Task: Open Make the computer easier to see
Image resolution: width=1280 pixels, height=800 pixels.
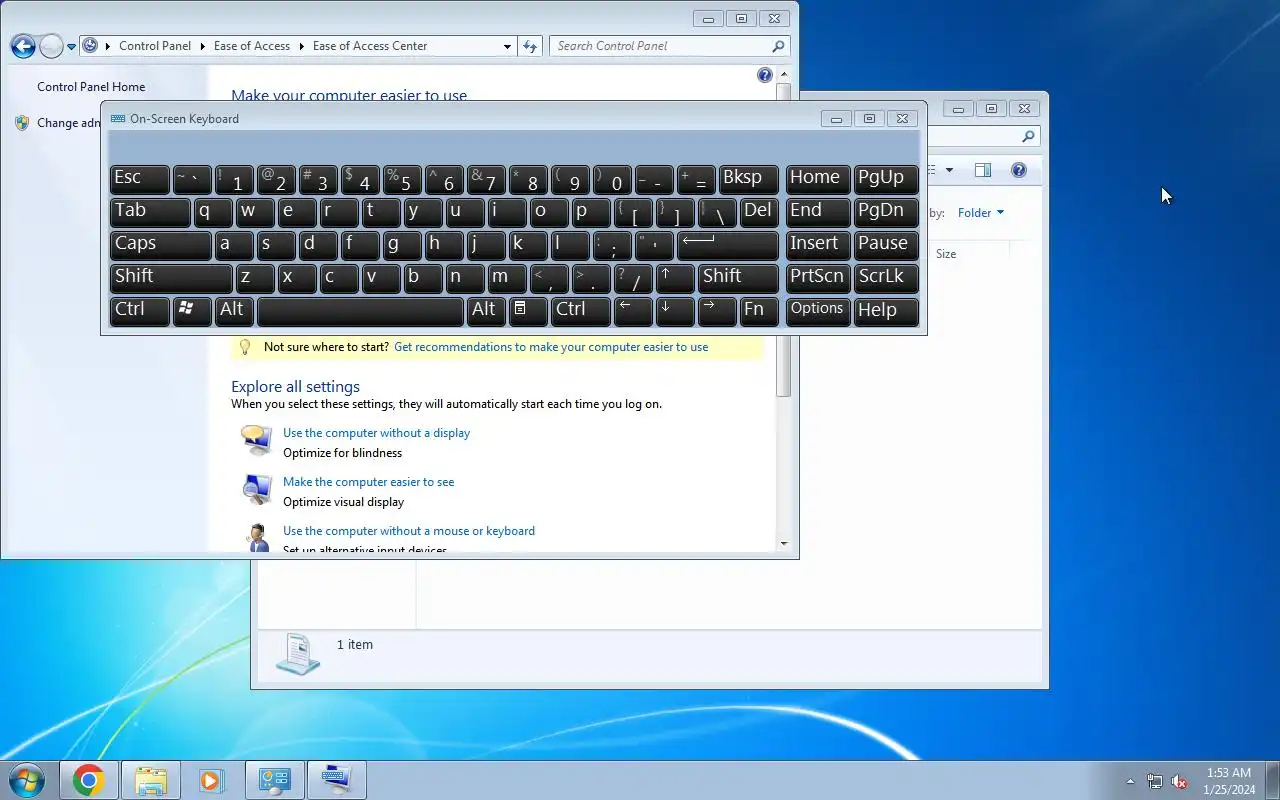Action: [x=368, y=482]
